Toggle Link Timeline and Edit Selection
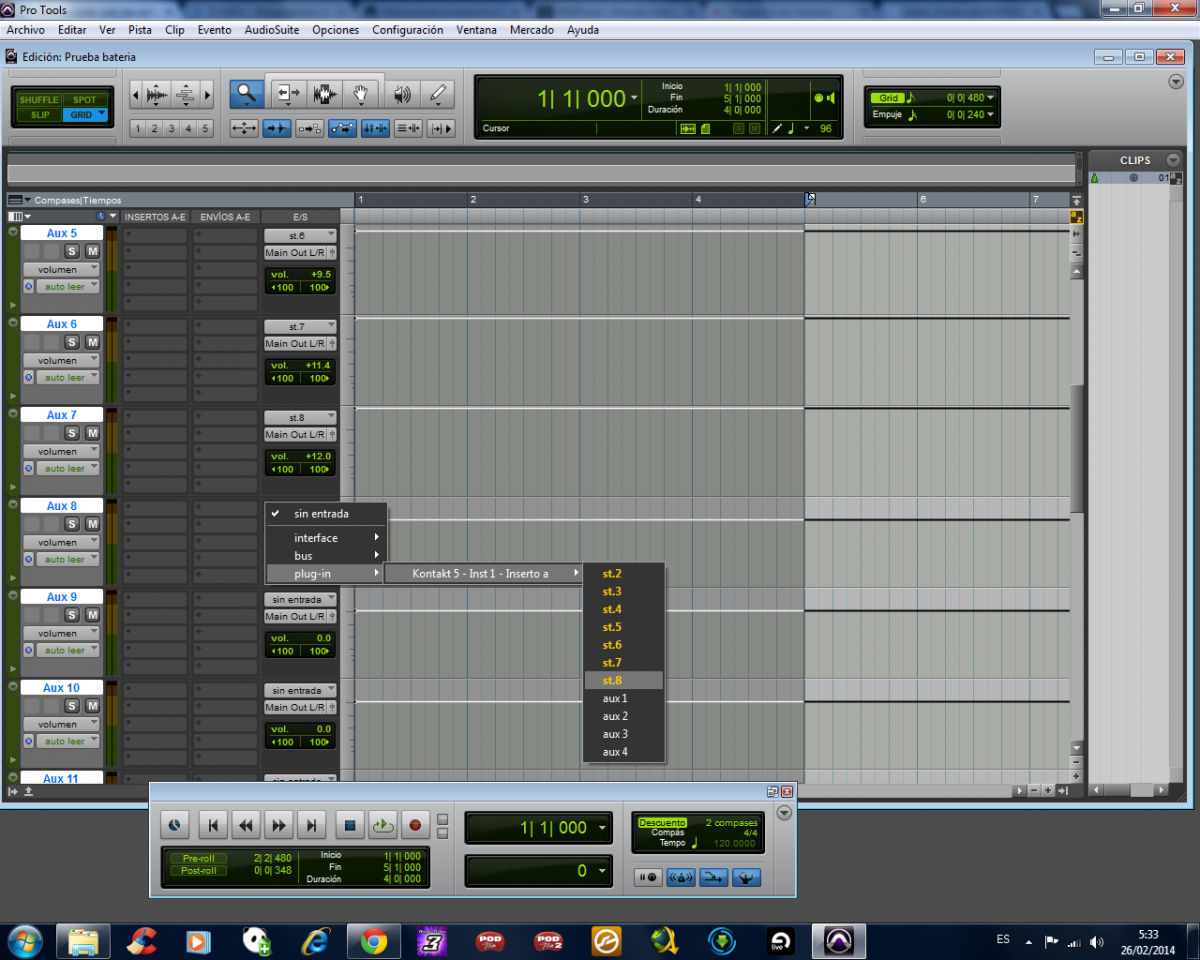The image size is (1200, 960). (375, 128)
